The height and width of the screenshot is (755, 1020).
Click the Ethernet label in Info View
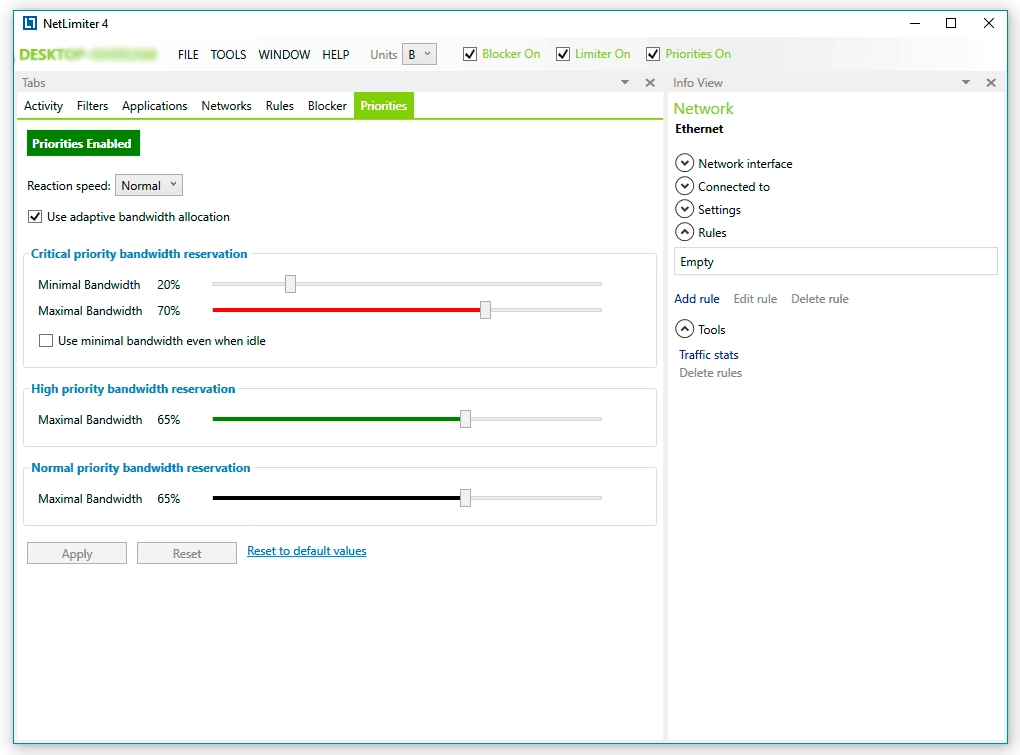(699, 129)
